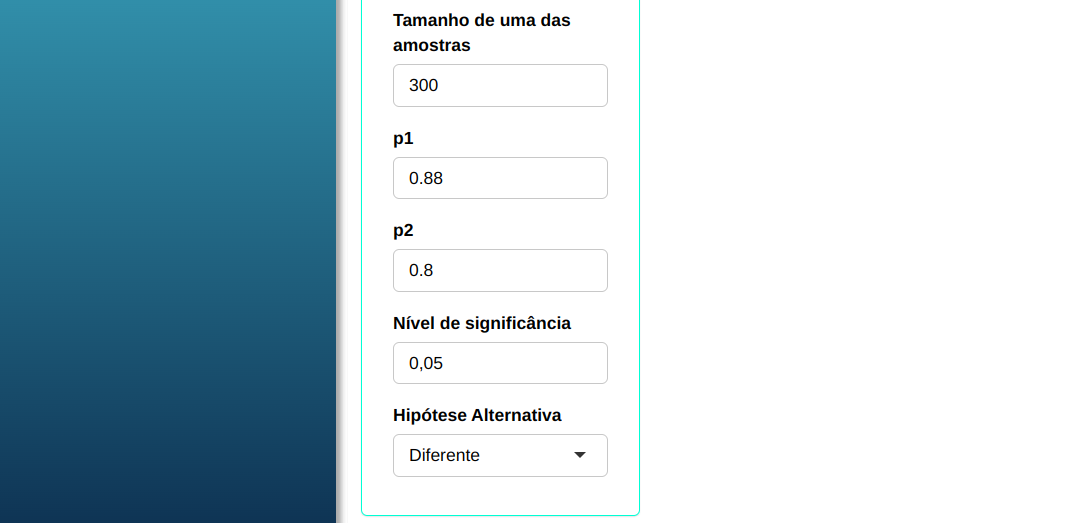Focus the sample size field showing 300

click(500, 86)
